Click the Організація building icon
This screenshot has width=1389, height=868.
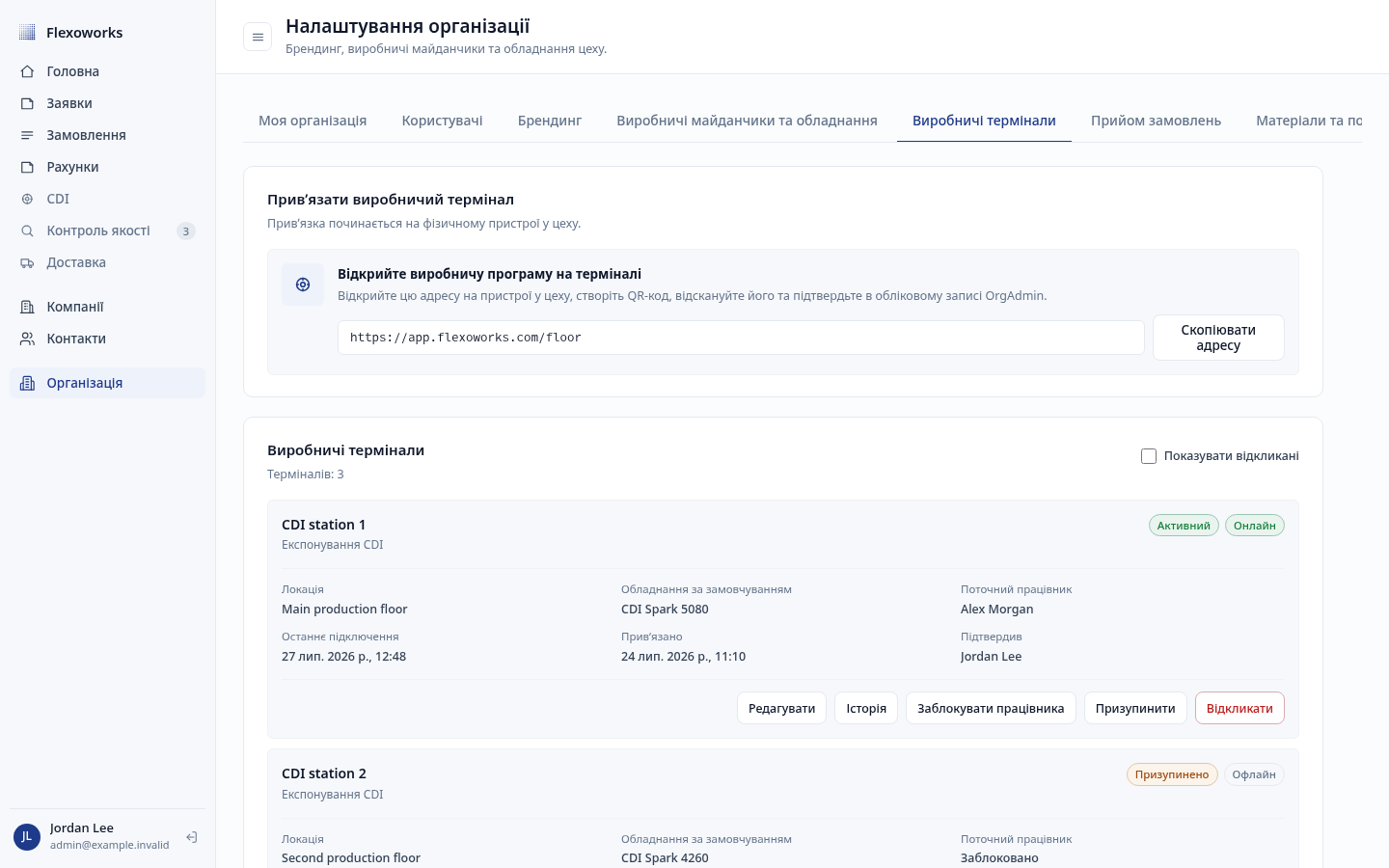click(x=27, y=383)
